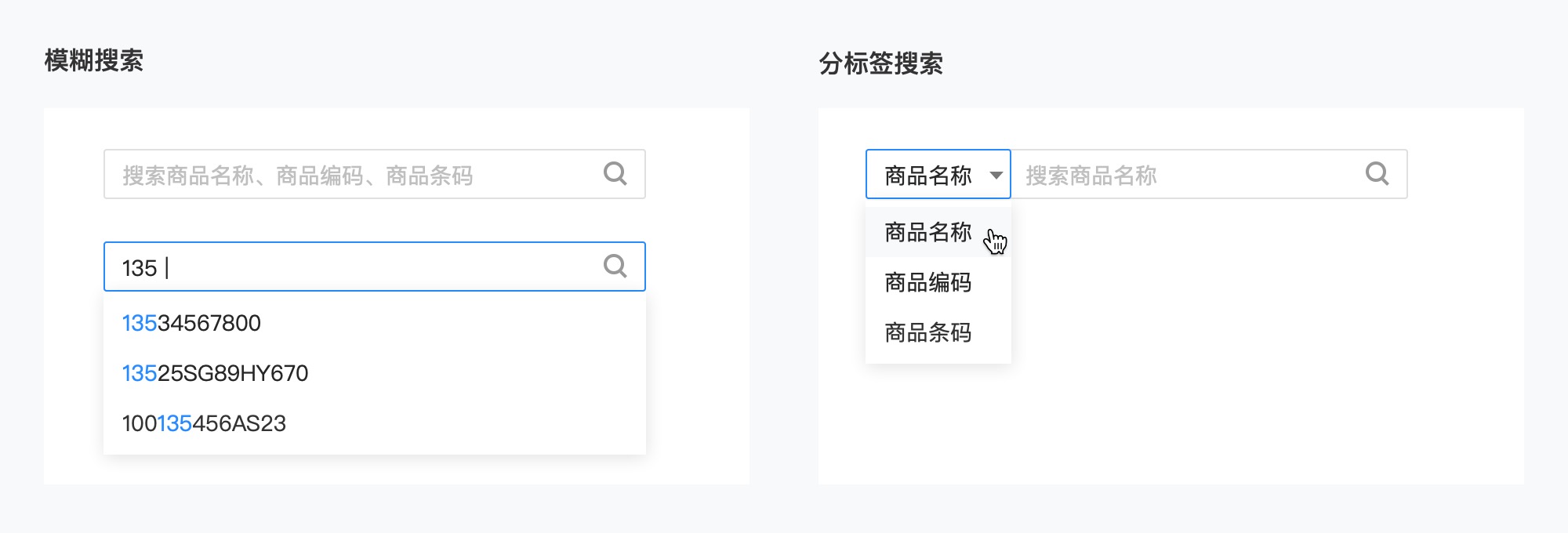Viewport: 1568px width, 533px height.
Task: Click the 模糊搜索 heading
Action: coord(94,60)
